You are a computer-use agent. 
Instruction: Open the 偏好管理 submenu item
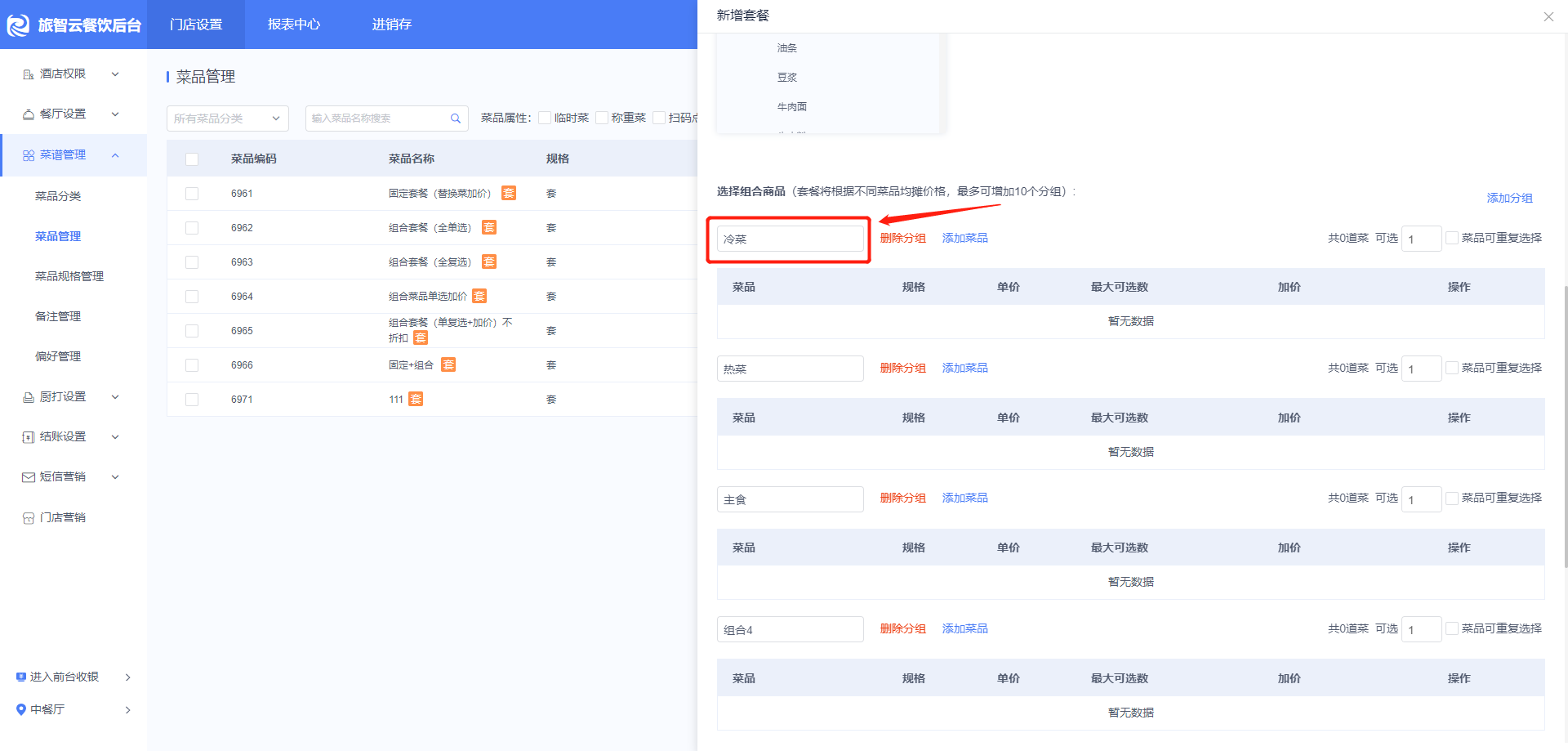[x=58, y=356]
